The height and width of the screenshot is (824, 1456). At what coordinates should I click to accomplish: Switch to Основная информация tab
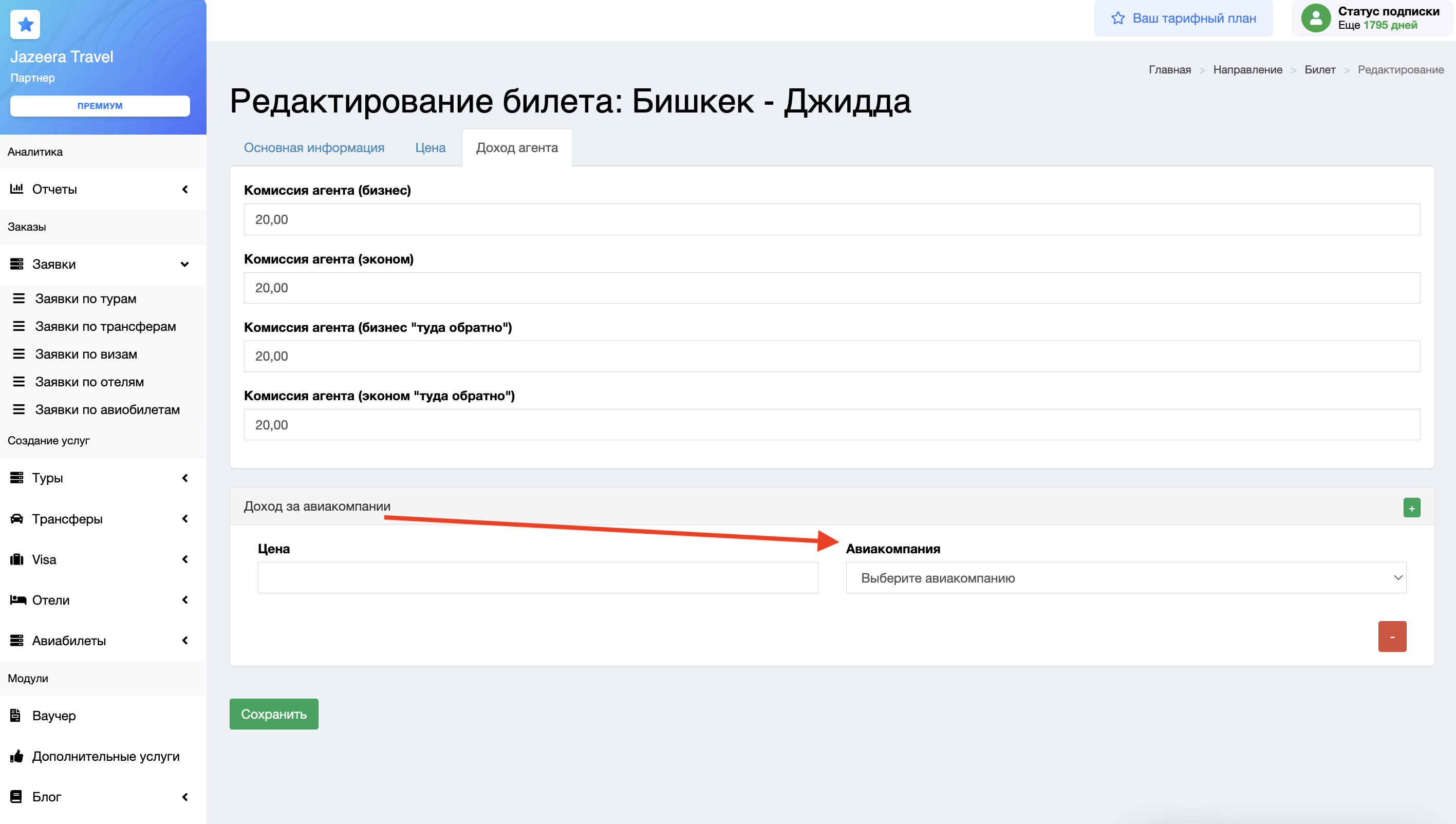coord(313,148)
